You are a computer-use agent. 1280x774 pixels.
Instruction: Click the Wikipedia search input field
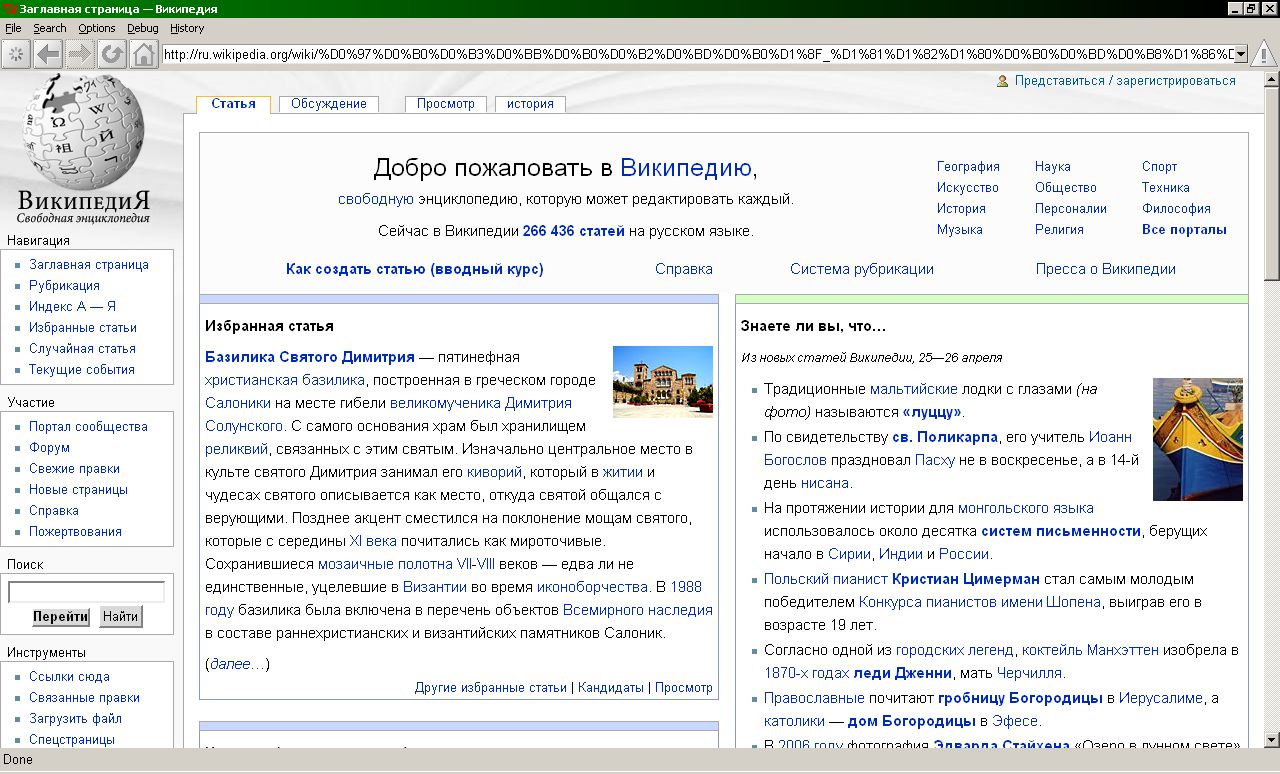pos(86,592)
